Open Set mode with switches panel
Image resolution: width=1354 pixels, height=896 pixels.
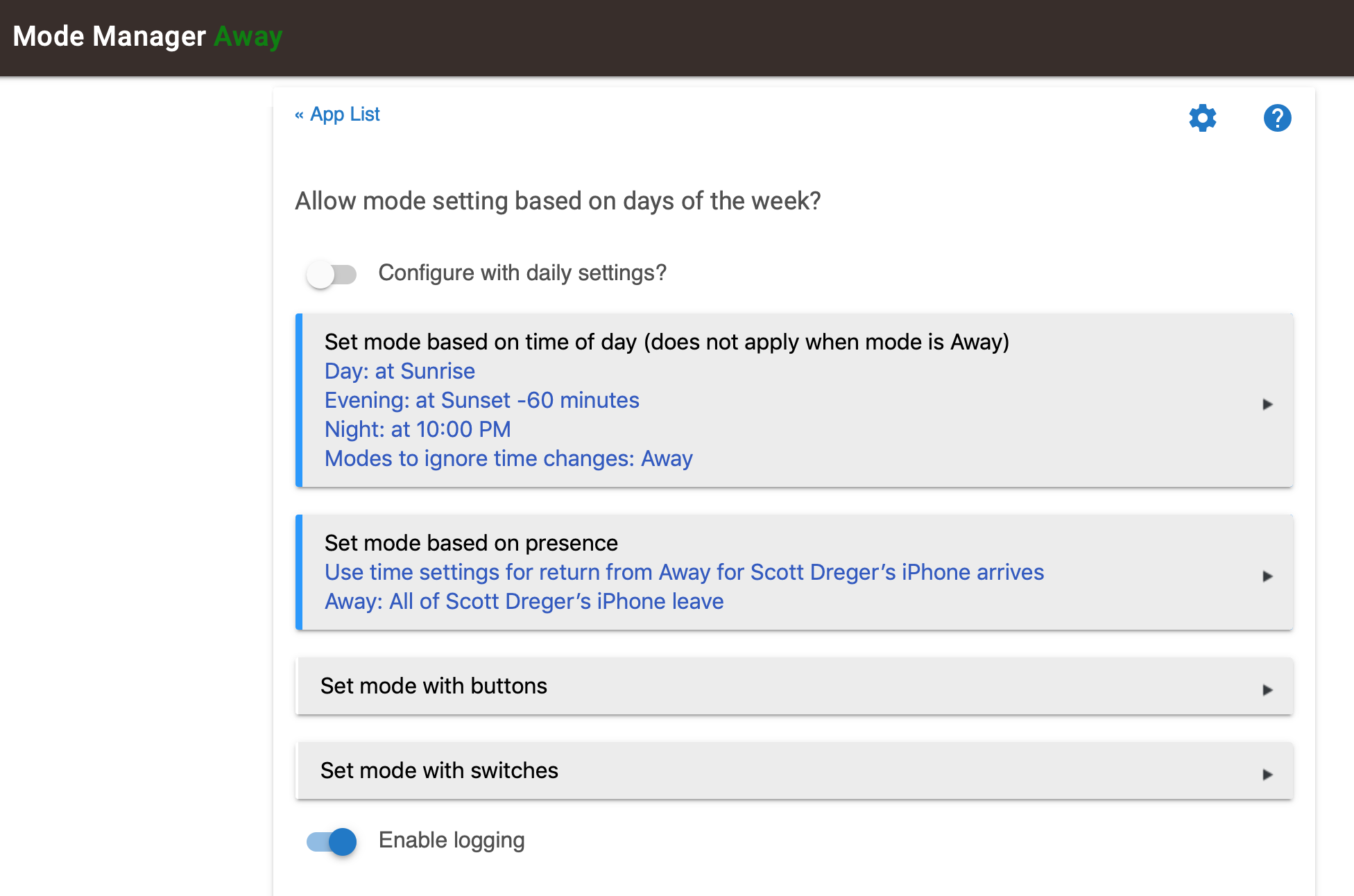pos(794,770)
